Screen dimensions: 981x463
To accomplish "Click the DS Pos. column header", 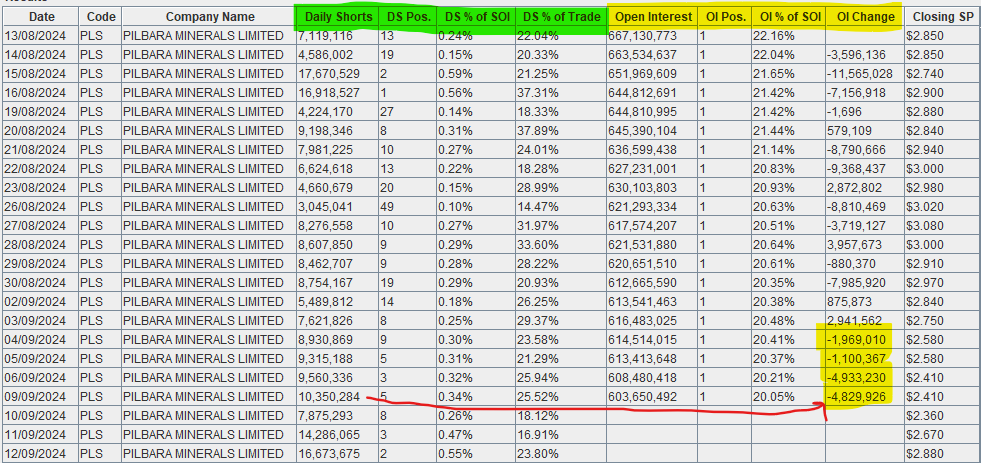I will (408, 17).
